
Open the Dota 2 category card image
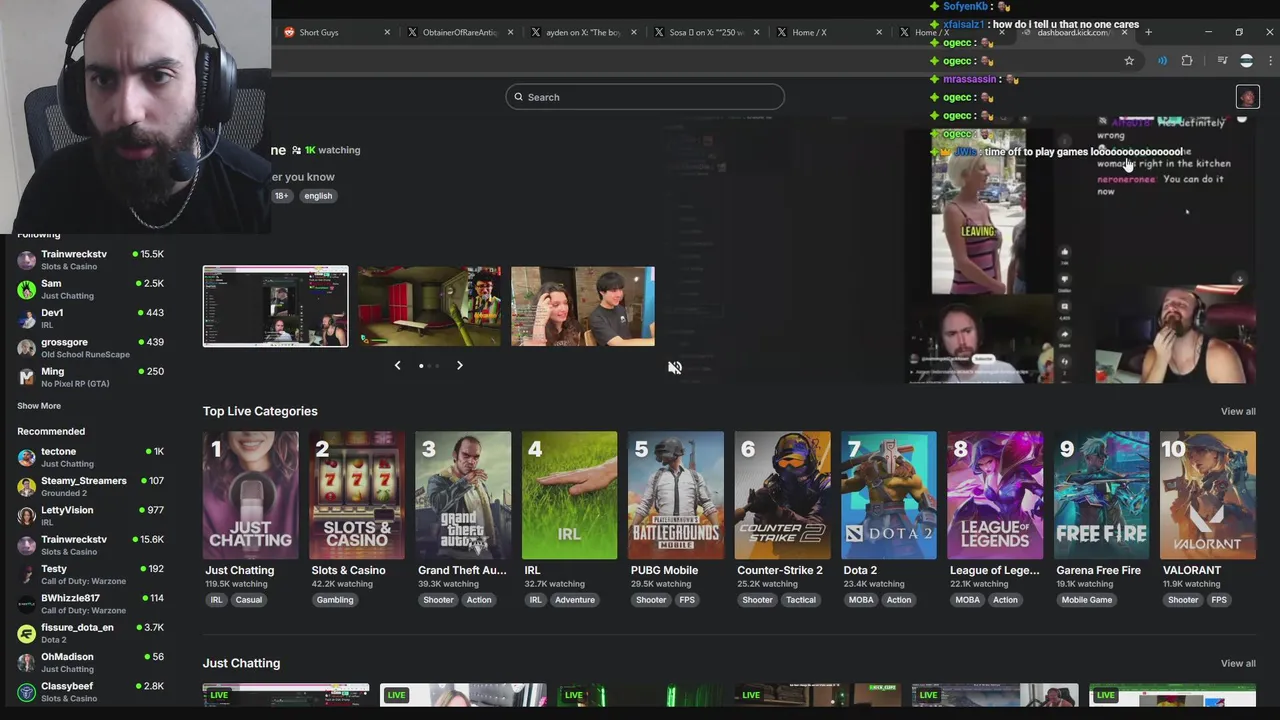point(889,495)
